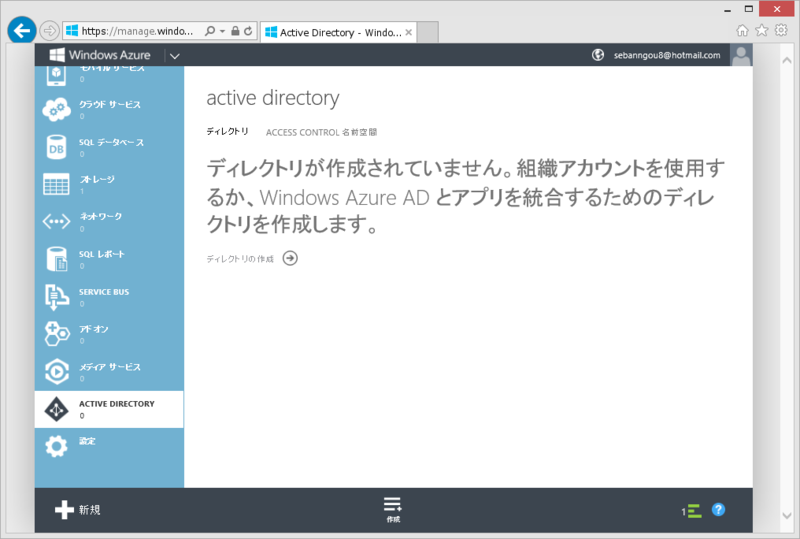Viewport: 800px width, 539px height.
Task: Open the Media Services (メディア サービス) icon
Action: coord(56,372)
